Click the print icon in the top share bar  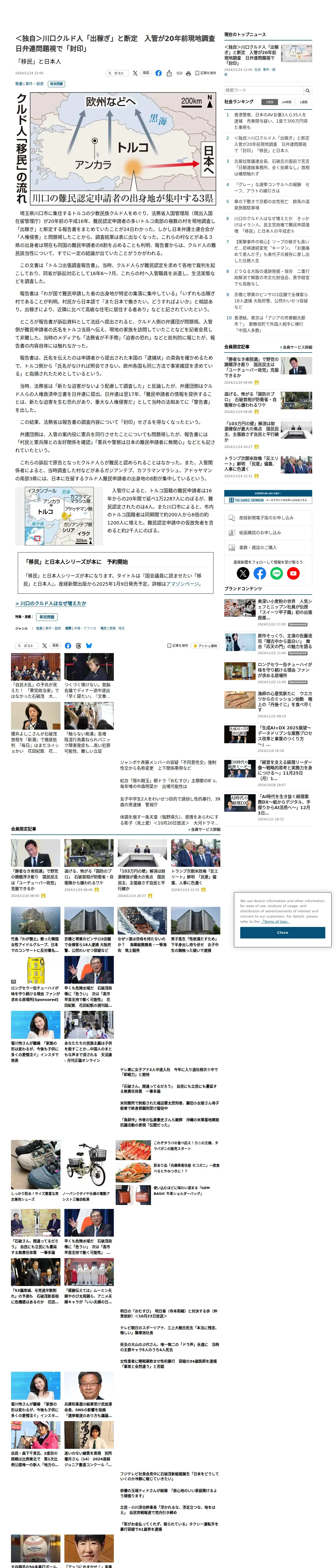click(x=188, y=73)
